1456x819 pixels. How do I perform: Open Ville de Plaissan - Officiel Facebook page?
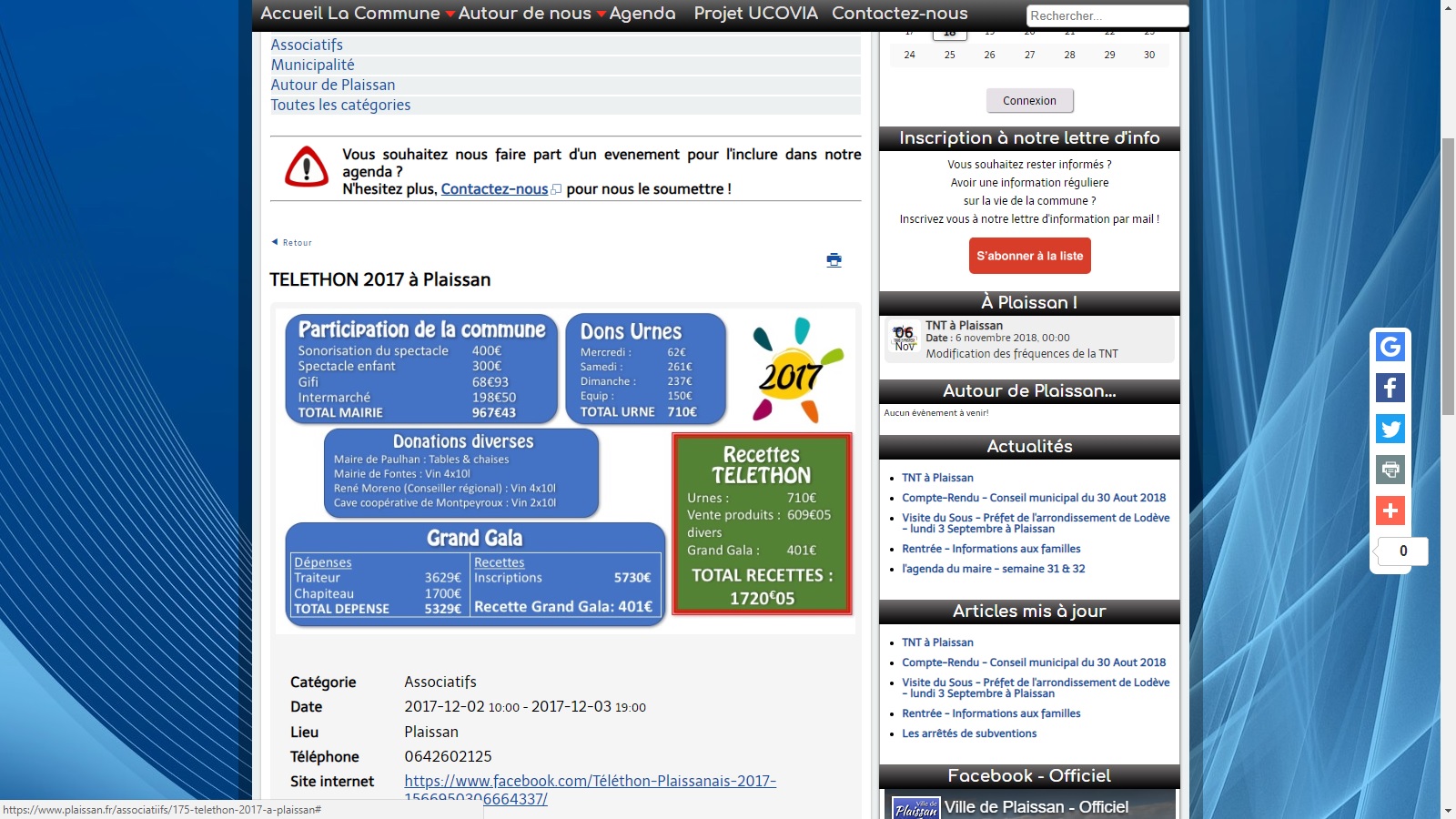tap(1036, 807)
